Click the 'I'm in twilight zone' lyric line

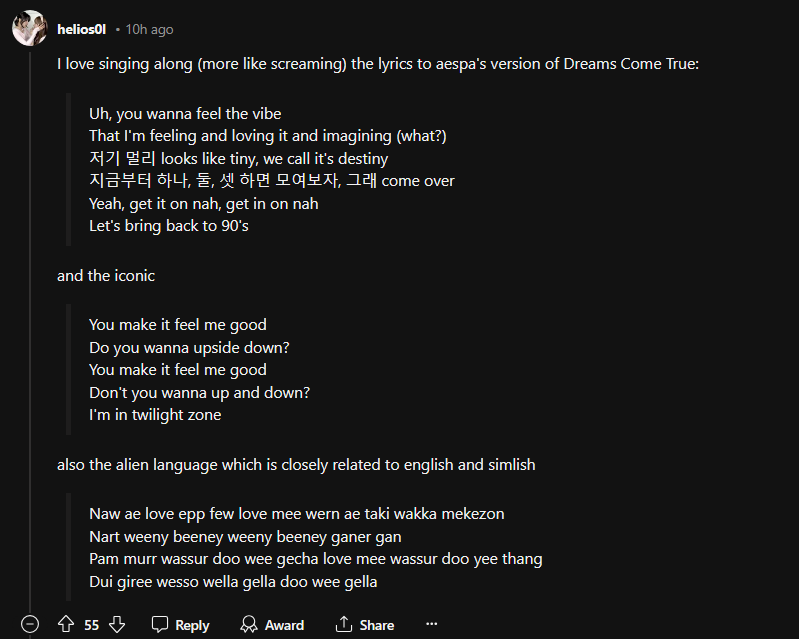[155, 414]
